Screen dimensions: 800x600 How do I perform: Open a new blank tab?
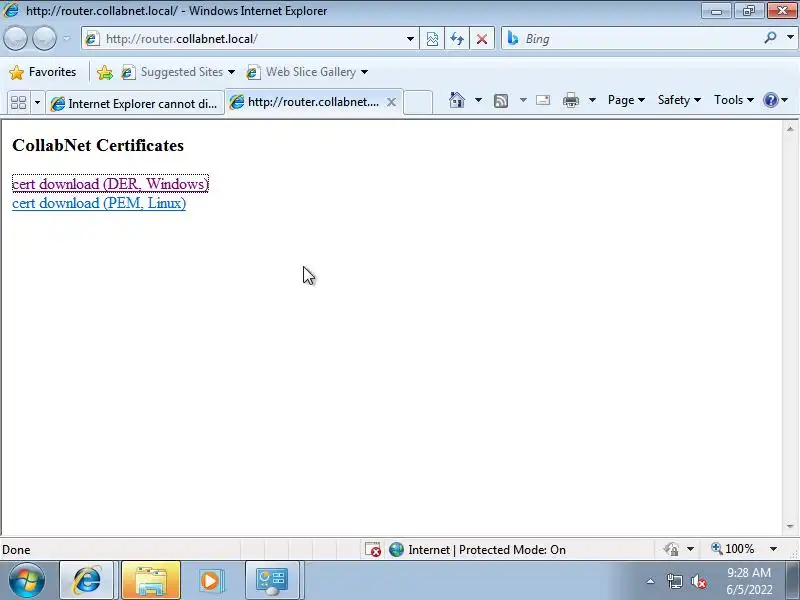(418, 102)
